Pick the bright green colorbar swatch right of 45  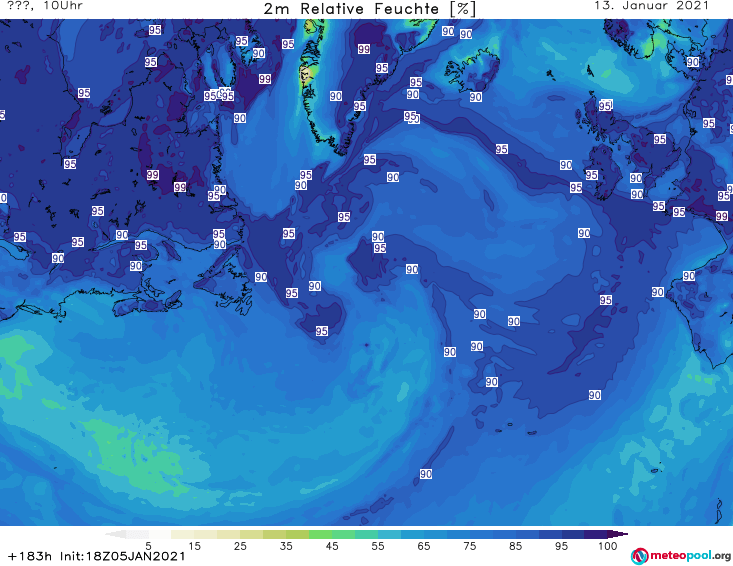pyautogui.click(x=344, y=534)
